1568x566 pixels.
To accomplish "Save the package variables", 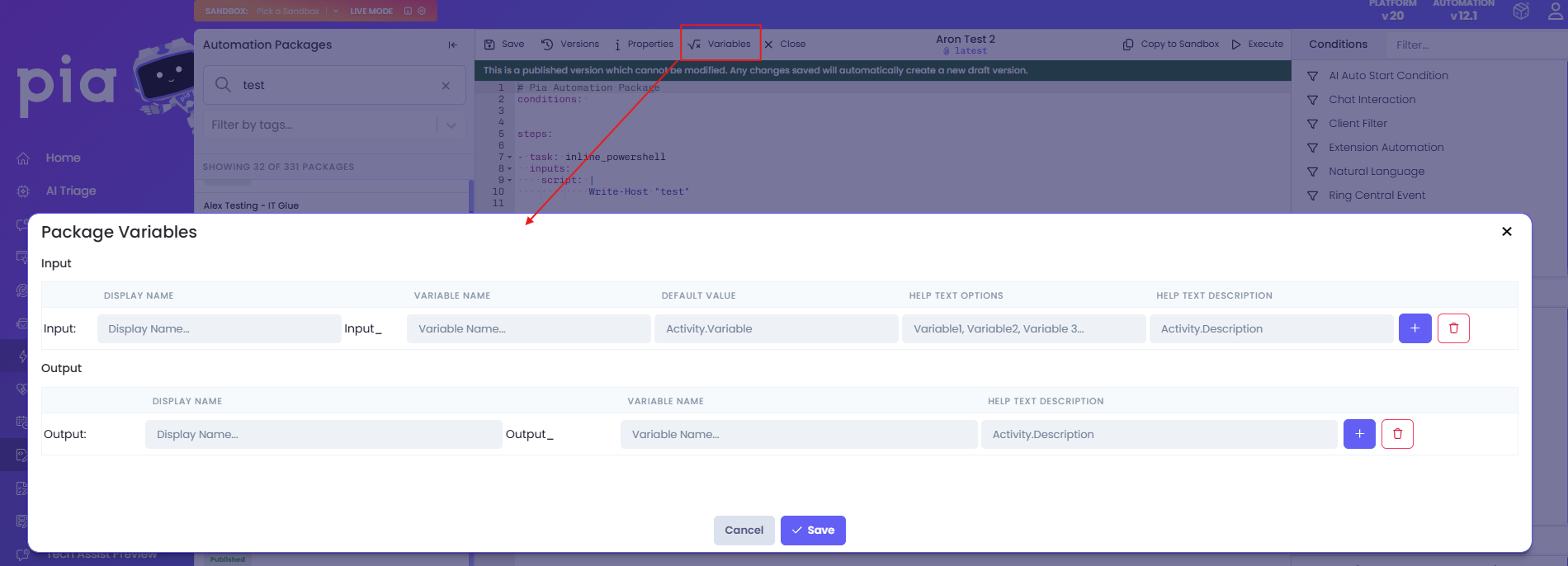I will (x=813, y=531).
